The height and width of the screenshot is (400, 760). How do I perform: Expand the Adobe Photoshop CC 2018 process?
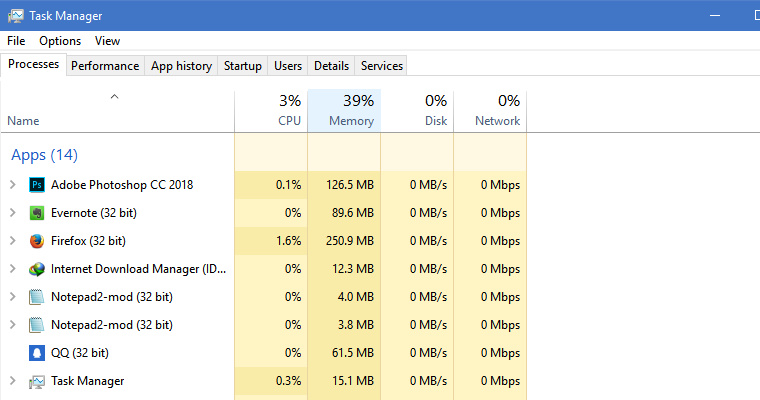tap(12, 185)
